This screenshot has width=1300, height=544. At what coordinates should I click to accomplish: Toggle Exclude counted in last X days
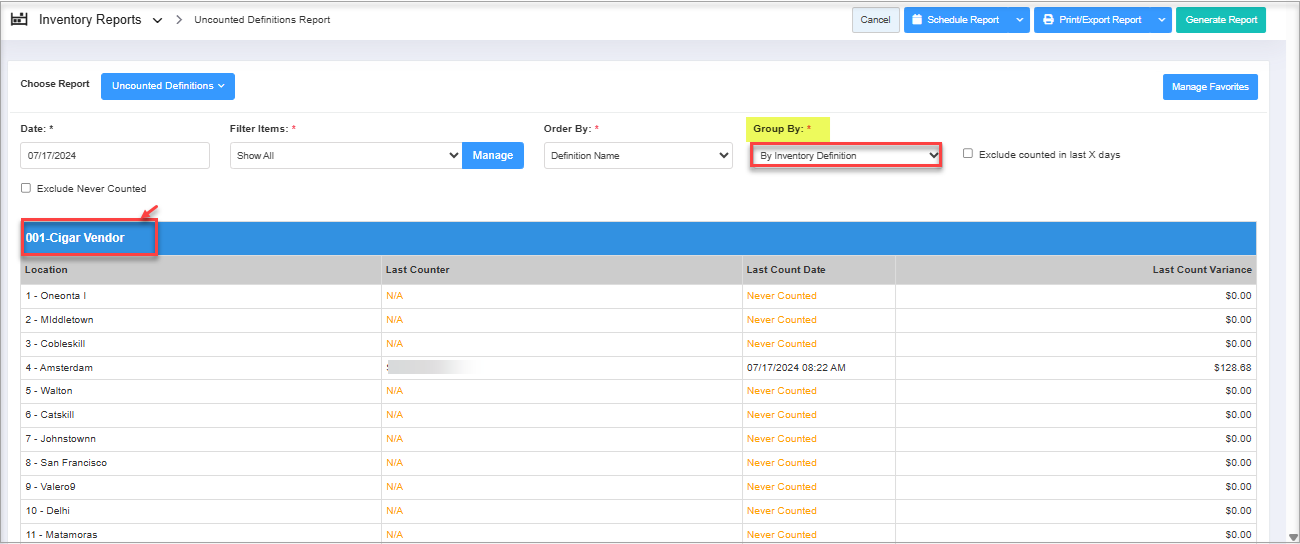pos(968,154)
